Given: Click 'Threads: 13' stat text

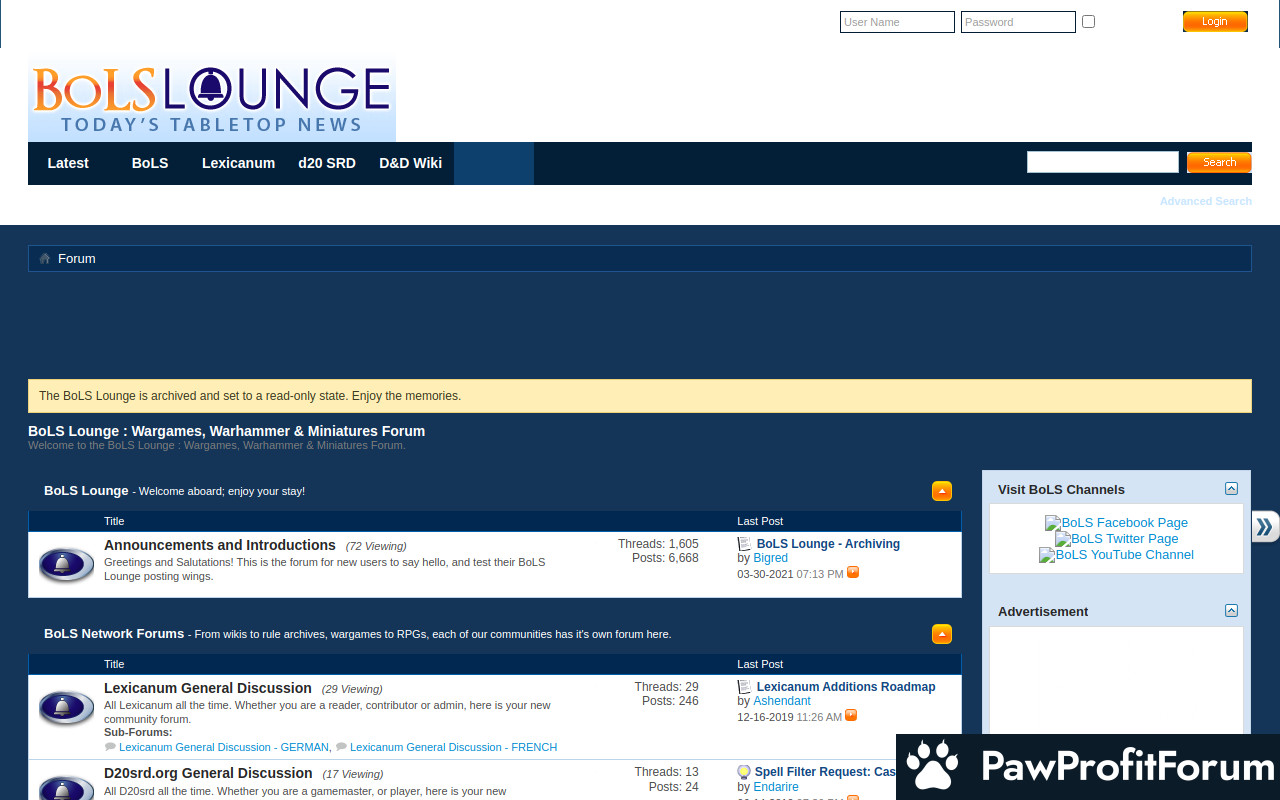Looking at the screenshot, I should pos(666,772).
